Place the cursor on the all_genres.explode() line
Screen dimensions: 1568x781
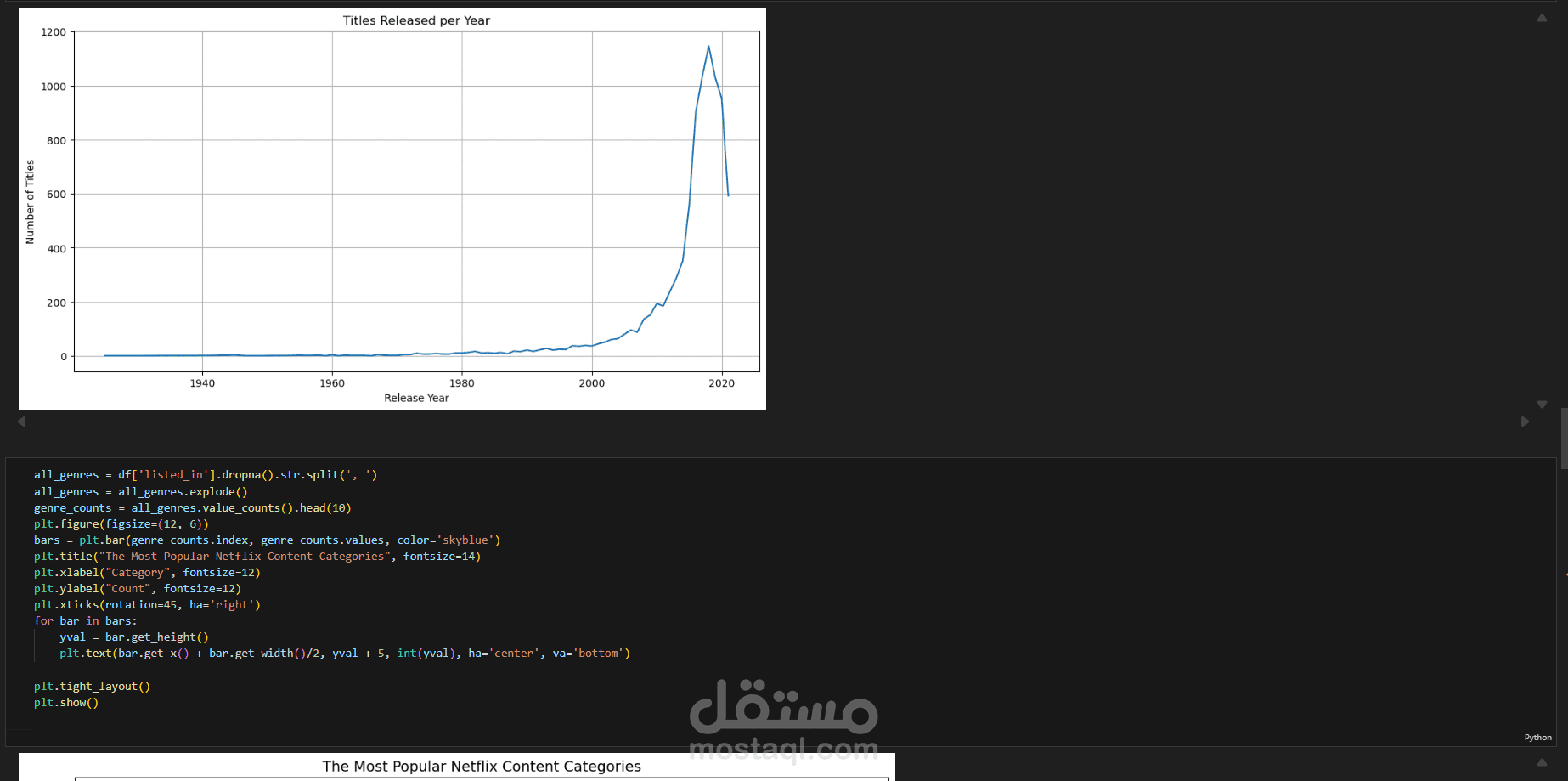(x=141, y=491)
